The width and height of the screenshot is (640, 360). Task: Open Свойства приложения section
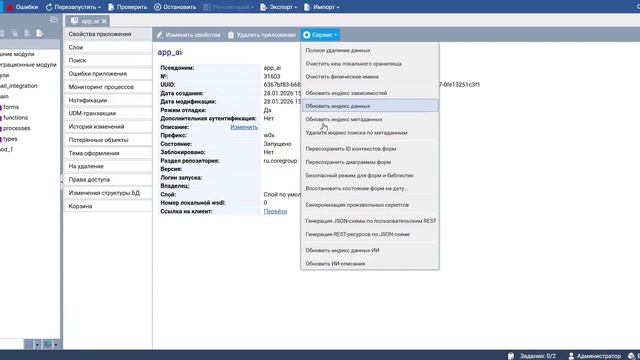coord(108,34)
